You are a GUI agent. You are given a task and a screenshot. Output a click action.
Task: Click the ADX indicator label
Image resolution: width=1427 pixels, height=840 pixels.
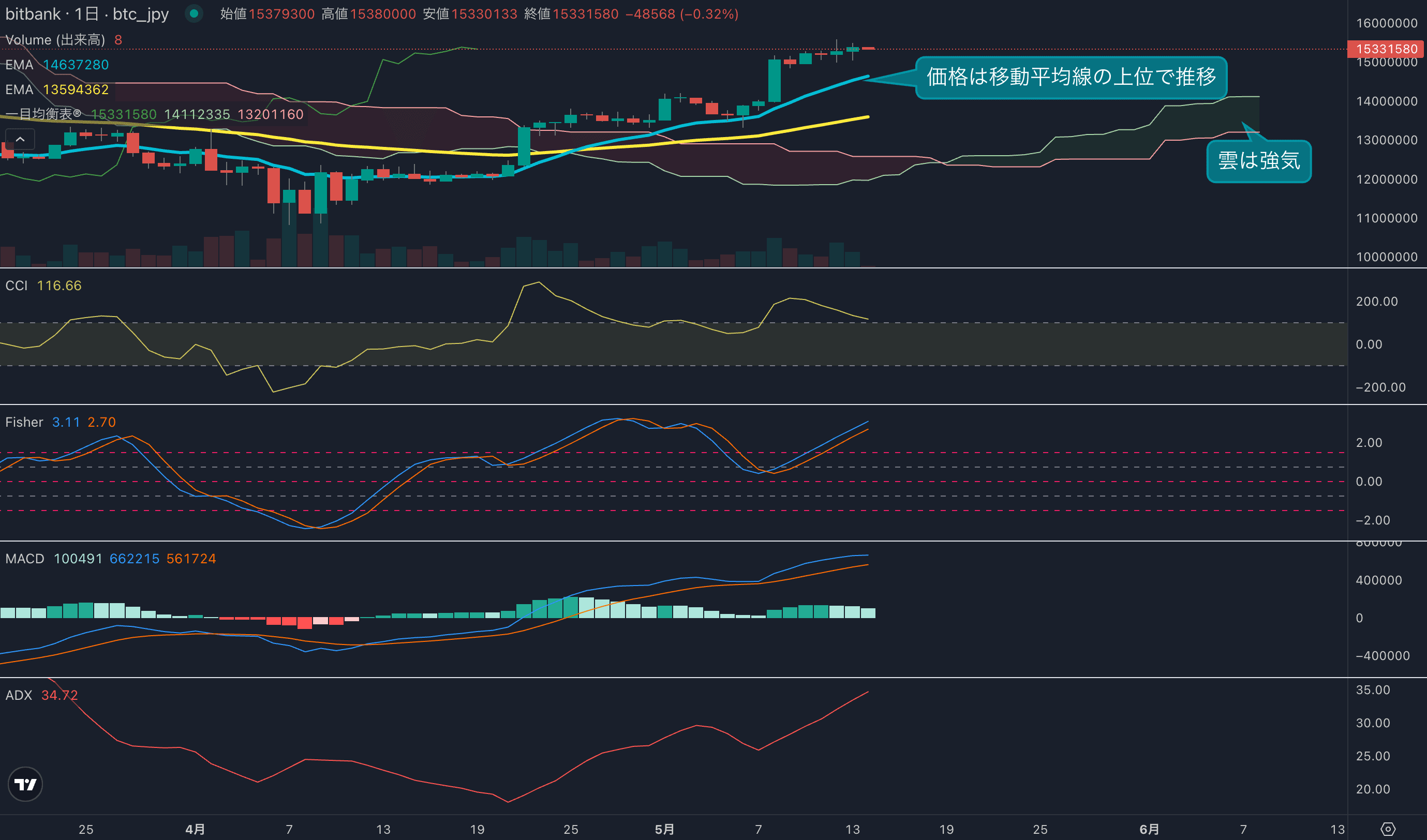click(19, 695)
